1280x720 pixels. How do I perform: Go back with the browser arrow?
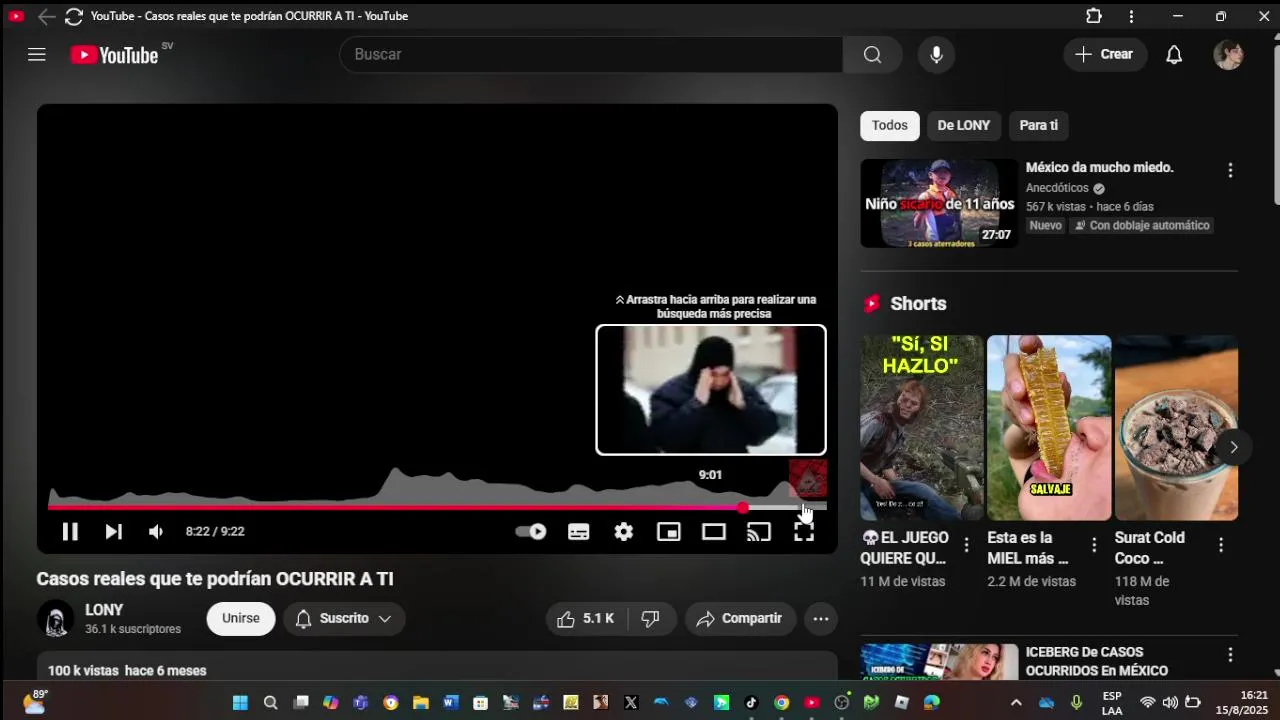pos(46,16)
